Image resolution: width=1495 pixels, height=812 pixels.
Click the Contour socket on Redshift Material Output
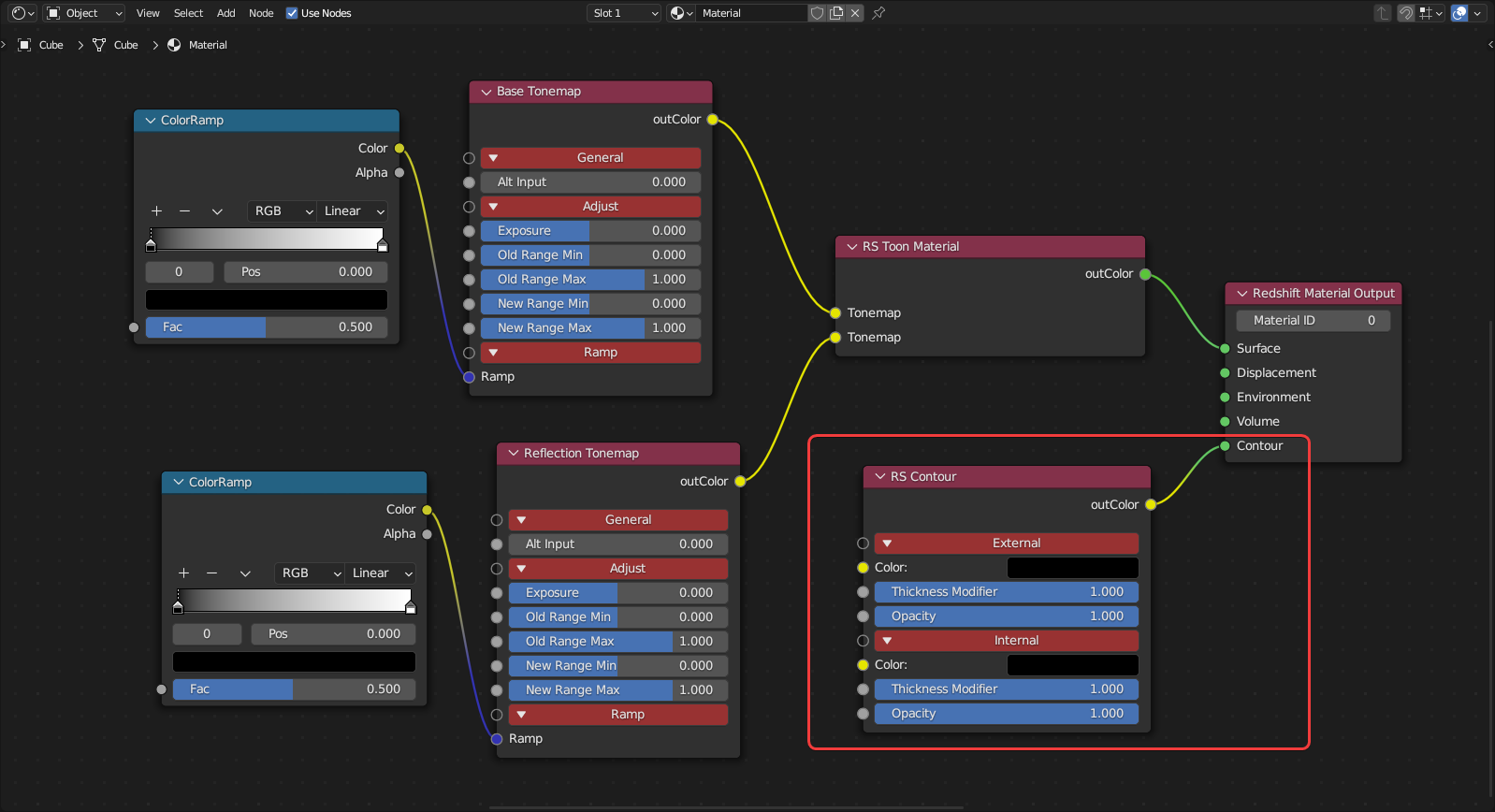click(x=1225, y=446)
